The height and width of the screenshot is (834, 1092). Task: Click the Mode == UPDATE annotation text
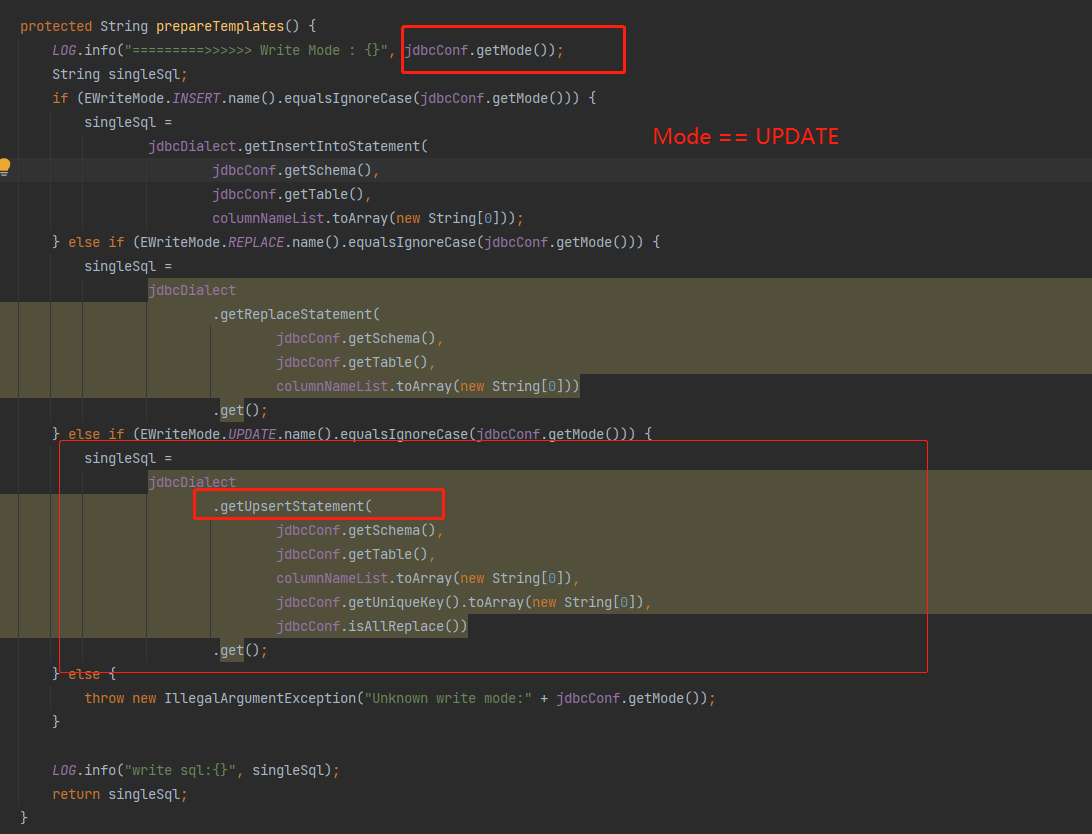click(x=745, y=136)
